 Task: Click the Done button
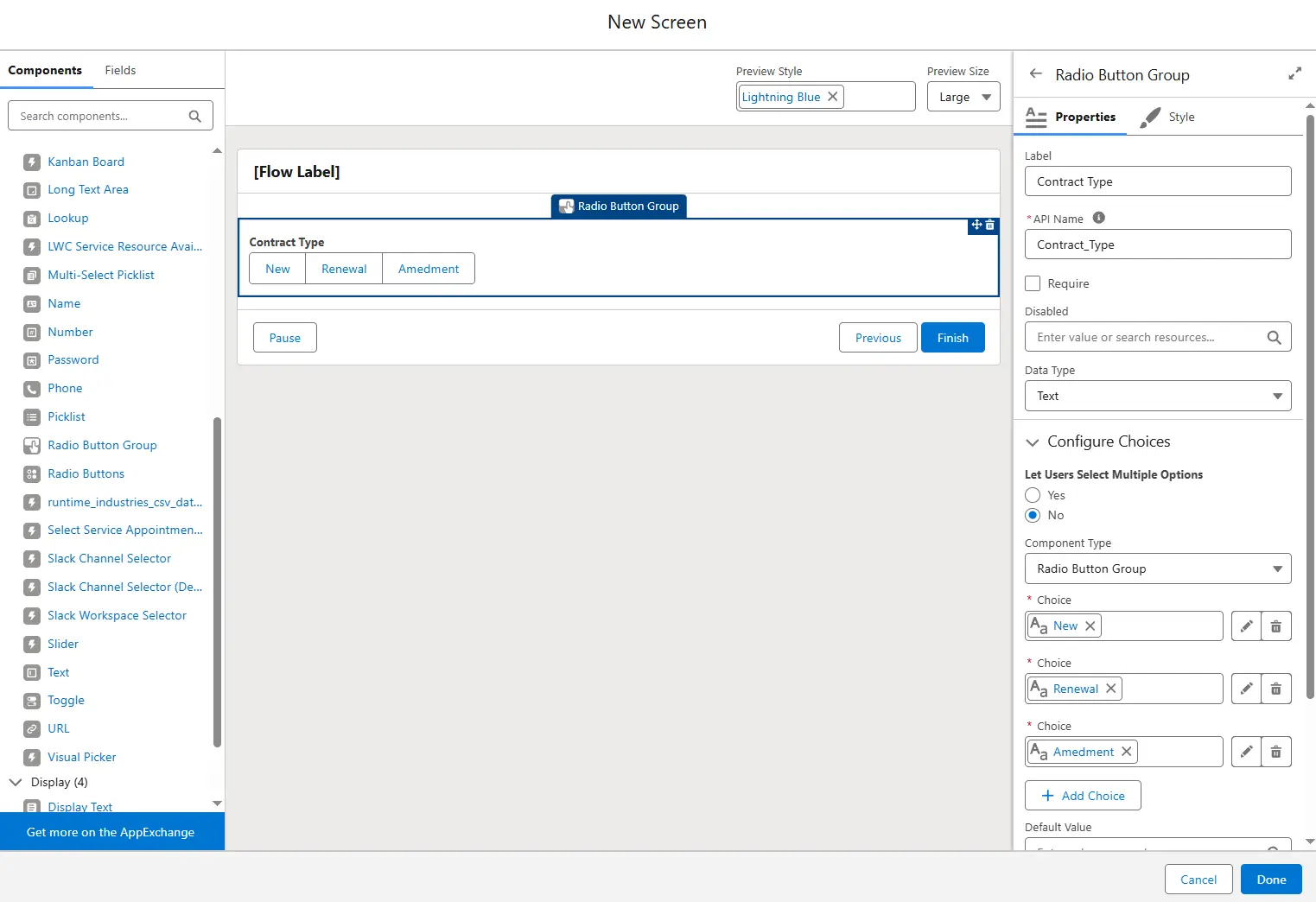[1271, 880]
